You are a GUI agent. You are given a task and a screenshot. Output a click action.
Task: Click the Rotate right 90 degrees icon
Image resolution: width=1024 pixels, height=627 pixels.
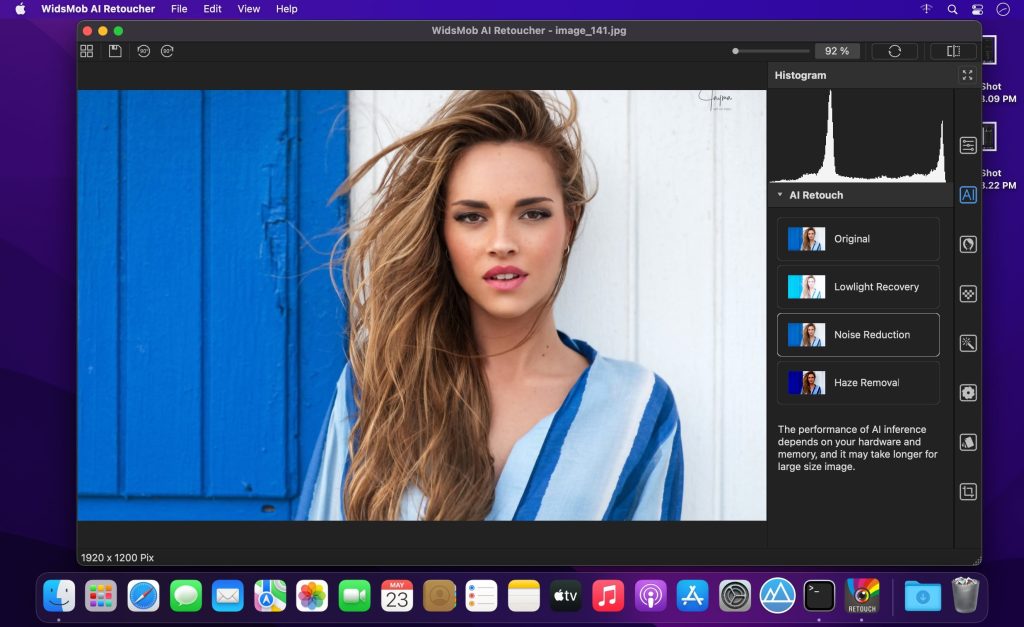tap(167, 50)
